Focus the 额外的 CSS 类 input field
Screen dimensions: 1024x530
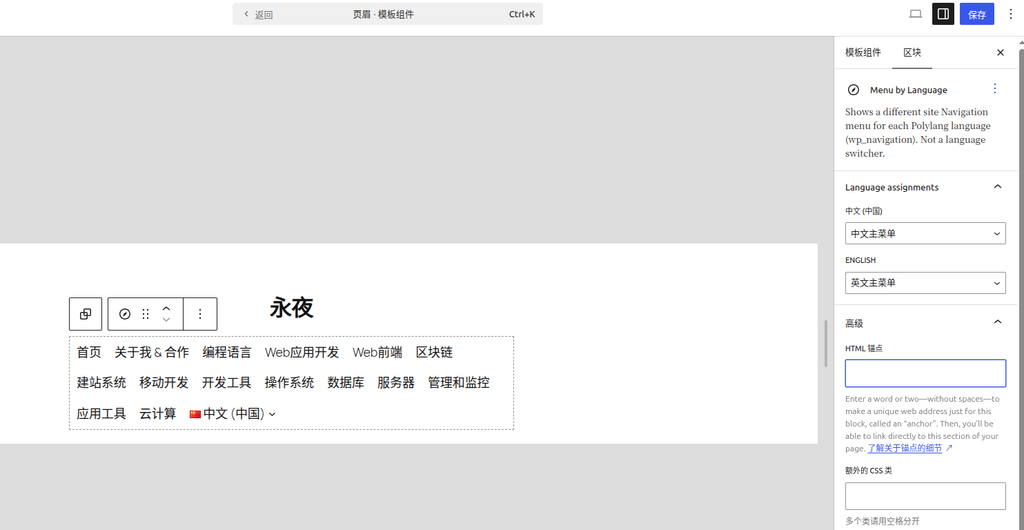(x=925, y=496)
